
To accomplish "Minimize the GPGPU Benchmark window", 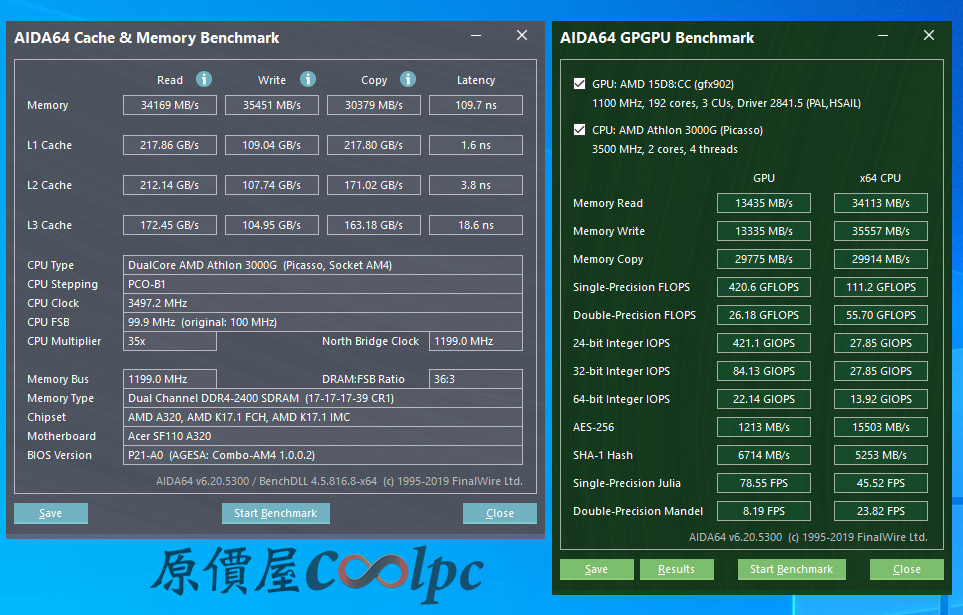I will 883,36.
